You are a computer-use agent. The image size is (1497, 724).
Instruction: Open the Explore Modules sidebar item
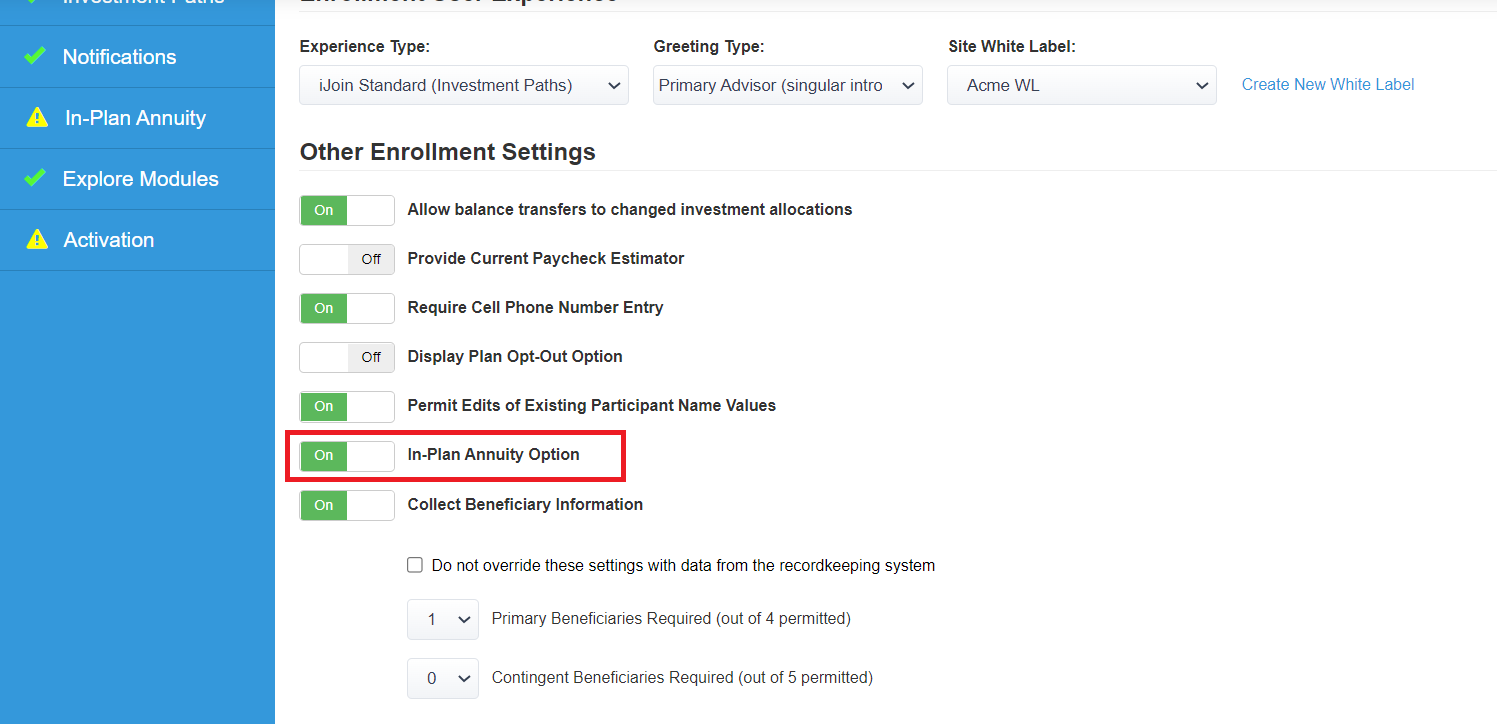pyautogui.click(x=137, y=179)
